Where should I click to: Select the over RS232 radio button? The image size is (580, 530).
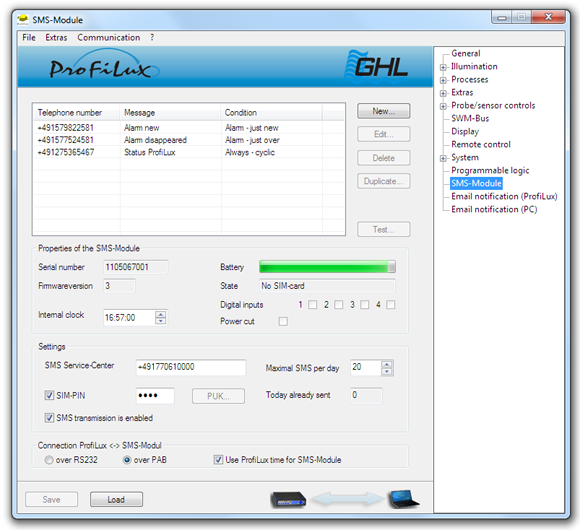pos(49,460)
